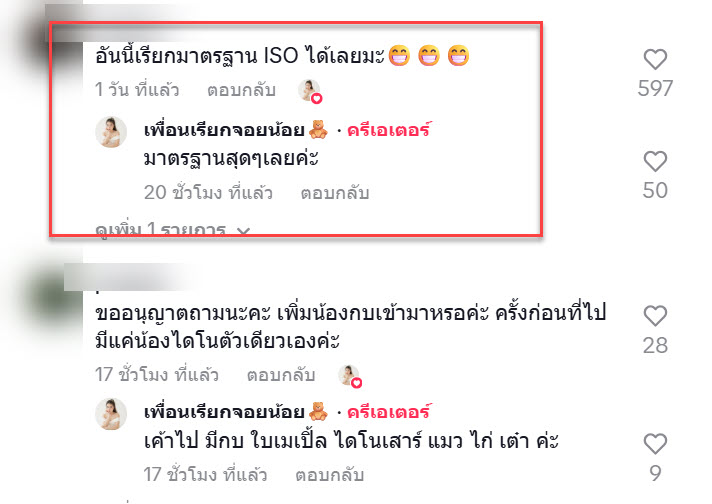Like creator reply with 50 likes
The width and height of the screenshot is (712, 504).
click(655, 162)
